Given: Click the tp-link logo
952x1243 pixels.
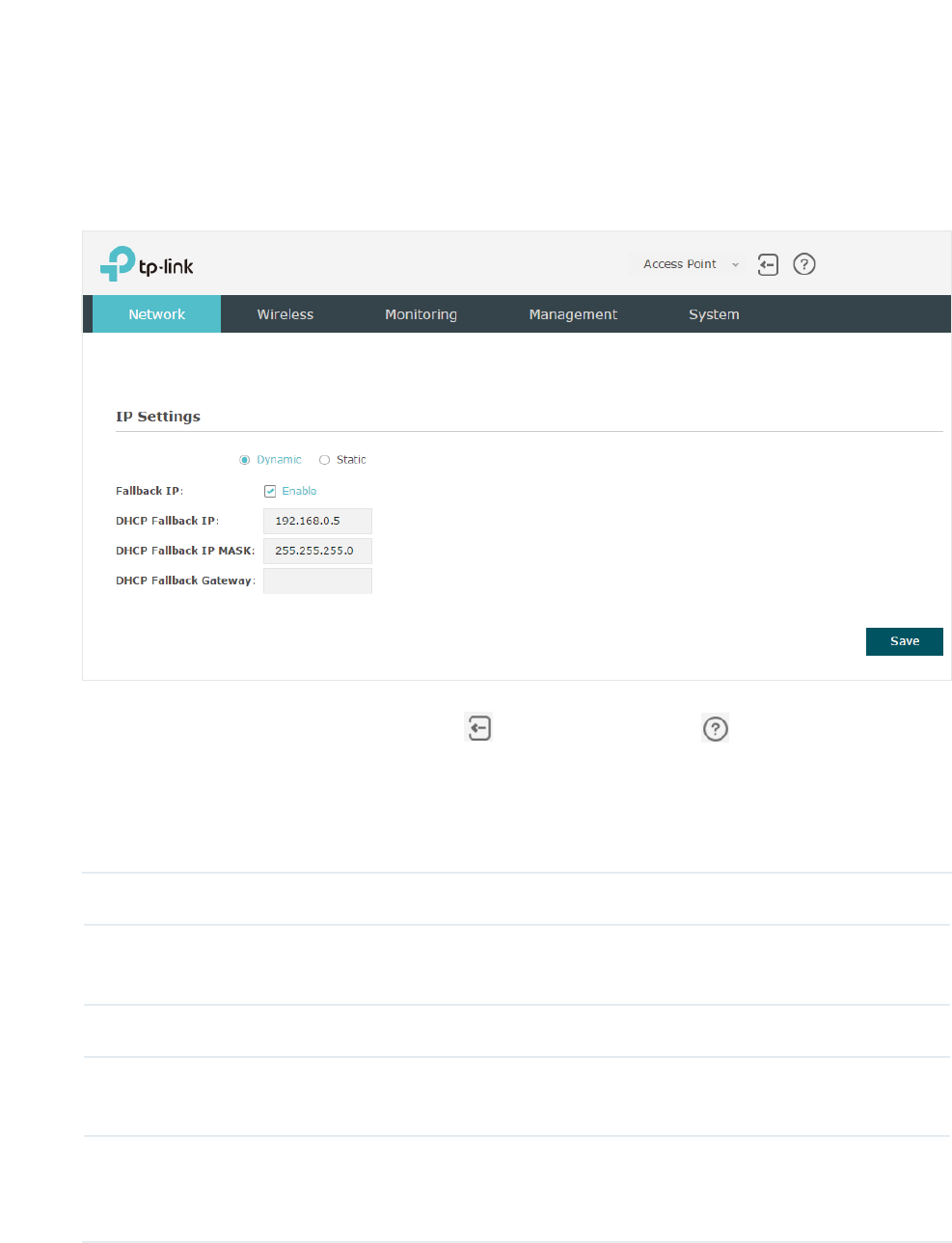Looking at the screenshot, I should tap(147, 263).
